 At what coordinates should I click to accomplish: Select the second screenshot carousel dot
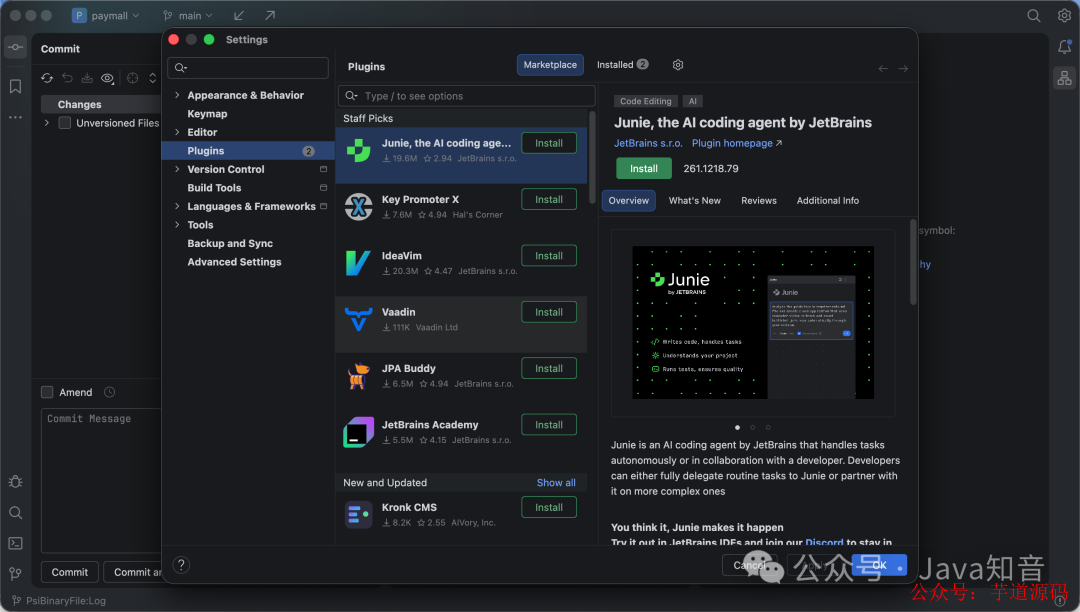click(752, 428)
